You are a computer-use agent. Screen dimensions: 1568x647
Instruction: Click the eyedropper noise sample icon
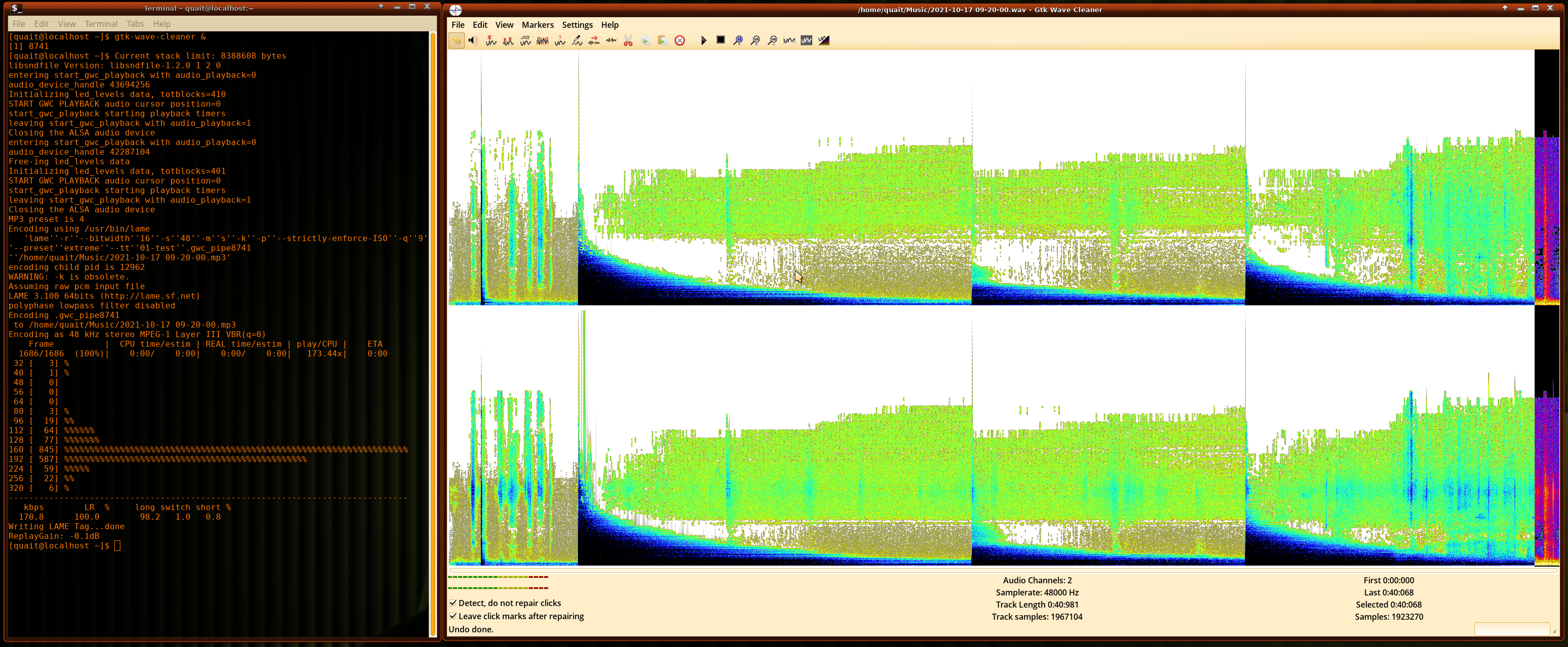[x=577, y=40]
